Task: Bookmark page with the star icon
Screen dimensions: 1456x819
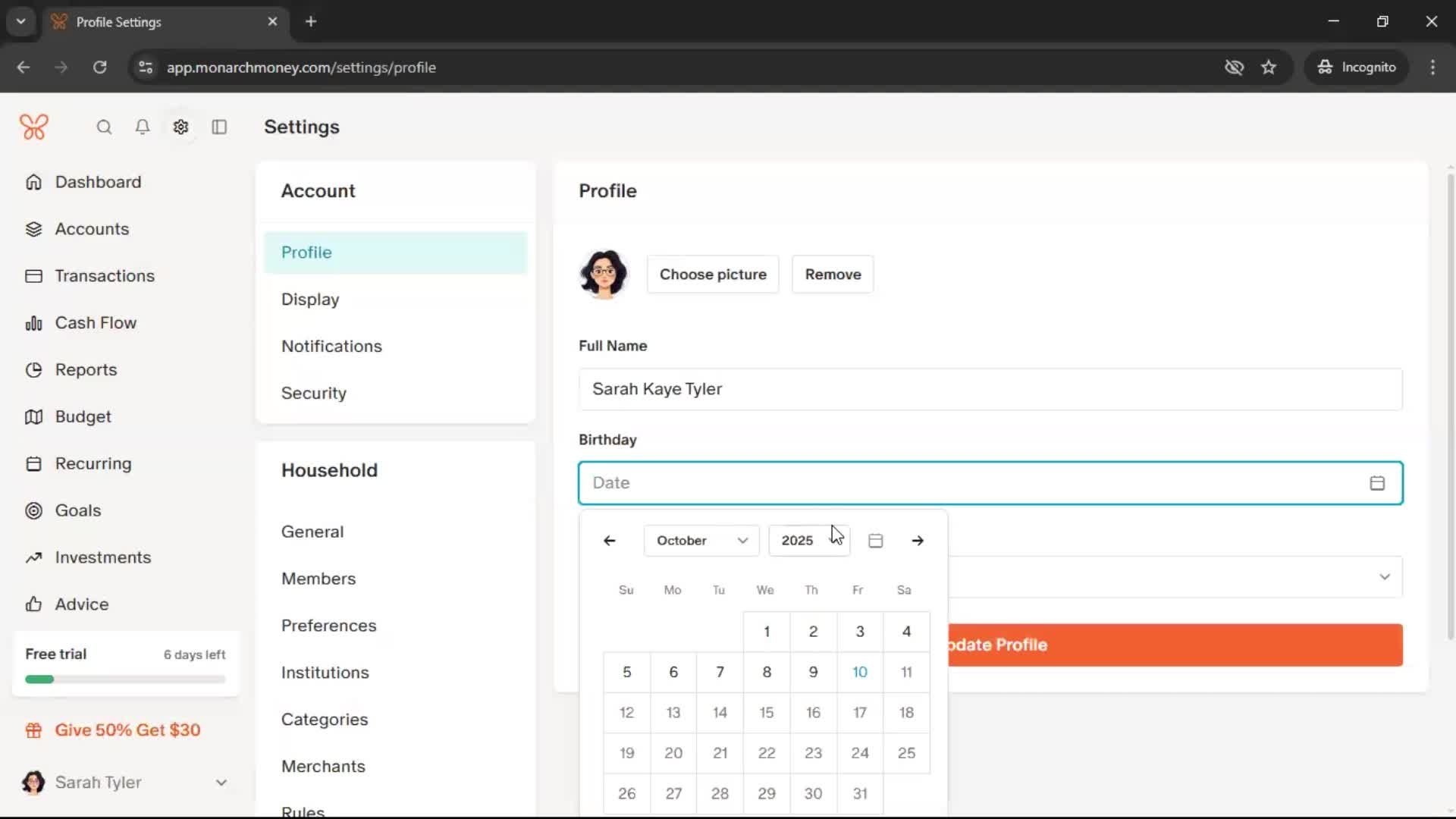Action: [x=1269, y=67]
